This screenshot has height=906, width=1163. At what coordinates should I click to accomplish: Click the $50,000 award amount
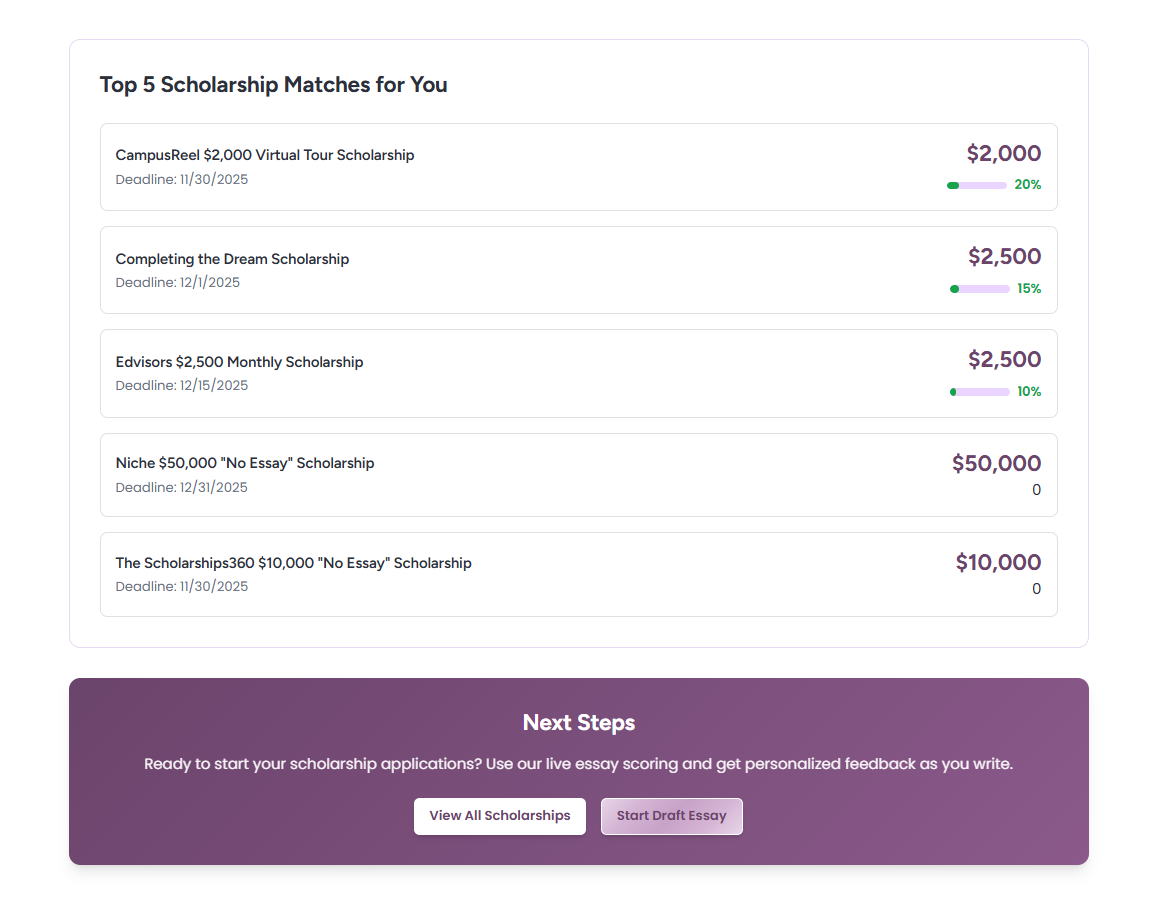coord(996,464)
